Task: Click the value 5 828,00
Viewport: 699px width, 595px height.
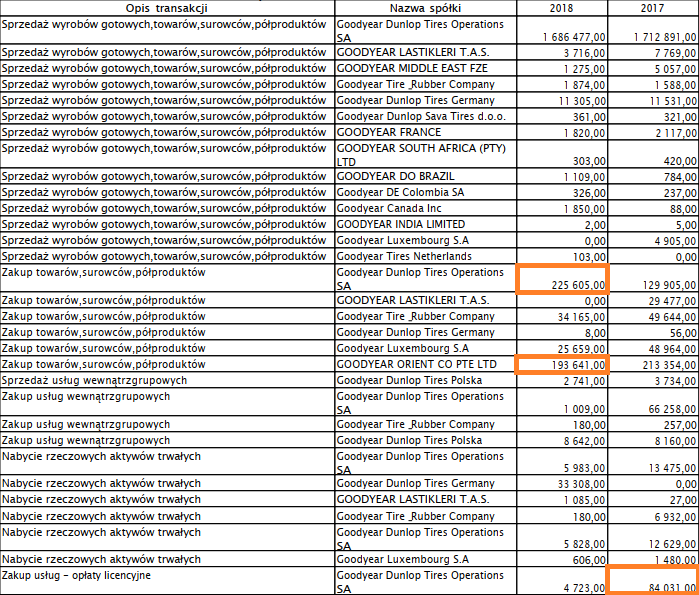Action: tap(584, 544)
